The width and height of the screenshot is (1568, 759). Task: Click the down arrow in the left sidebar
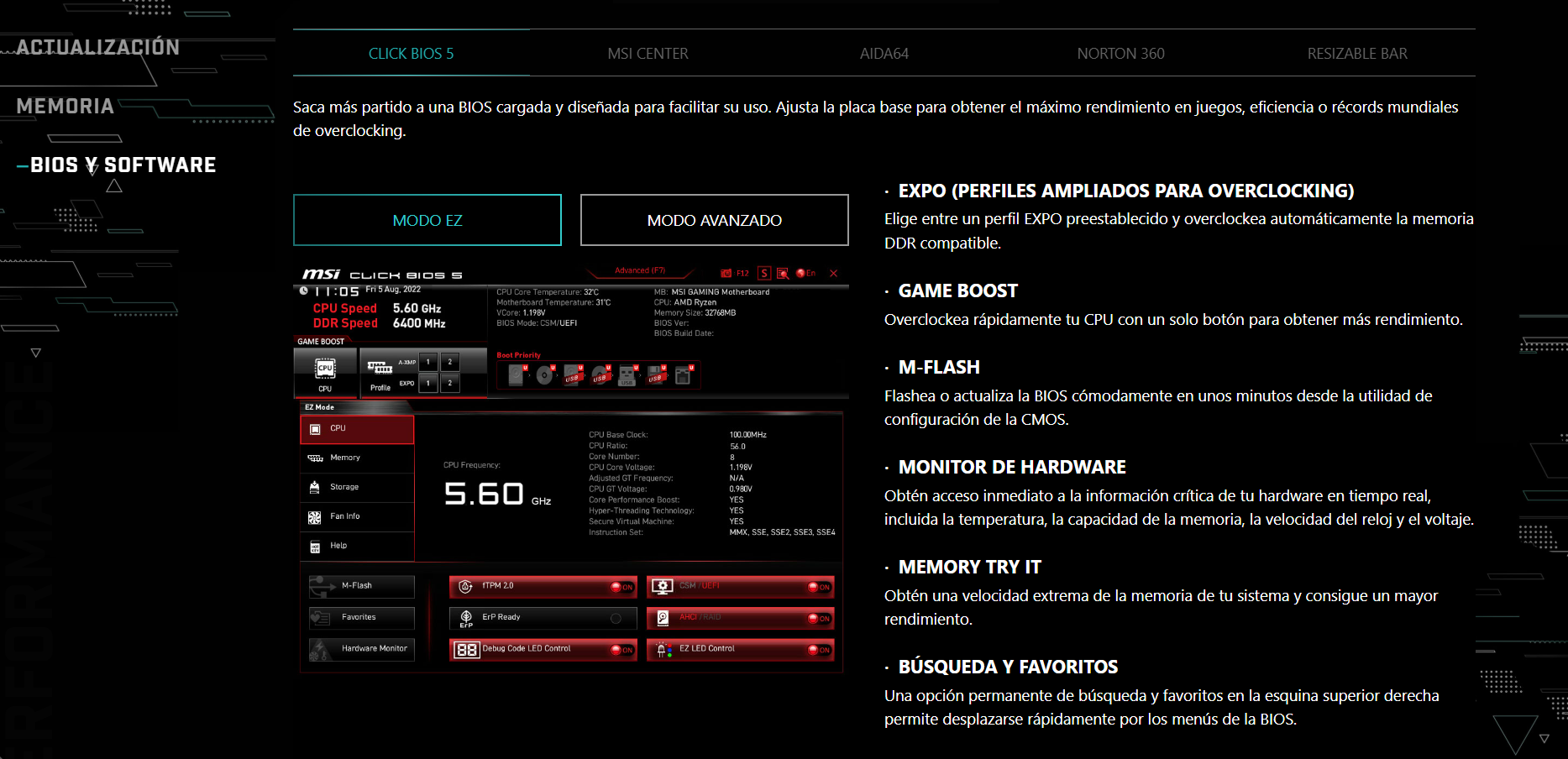(35, 353)
